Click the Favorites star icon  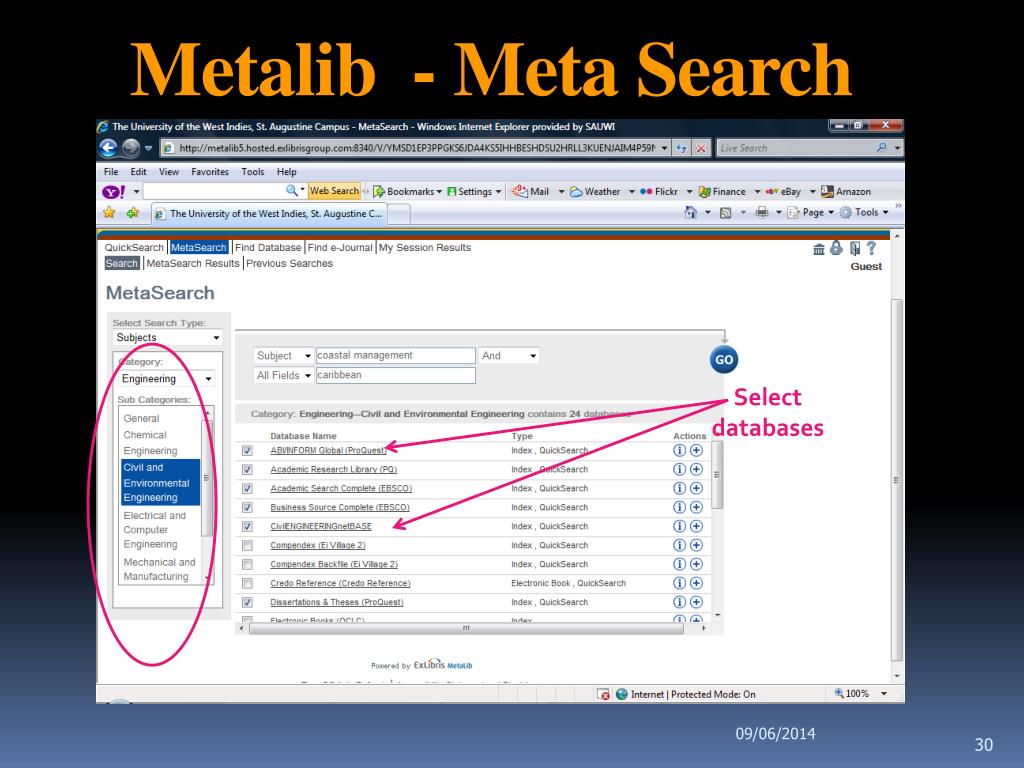(x=109, y=213)
